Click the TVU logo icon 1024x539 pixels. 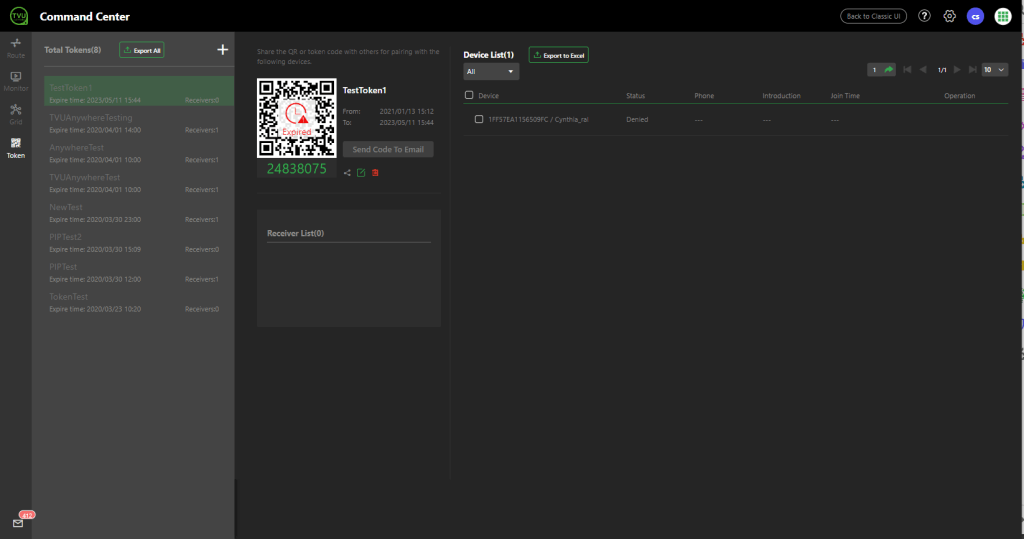coord(19,16)
